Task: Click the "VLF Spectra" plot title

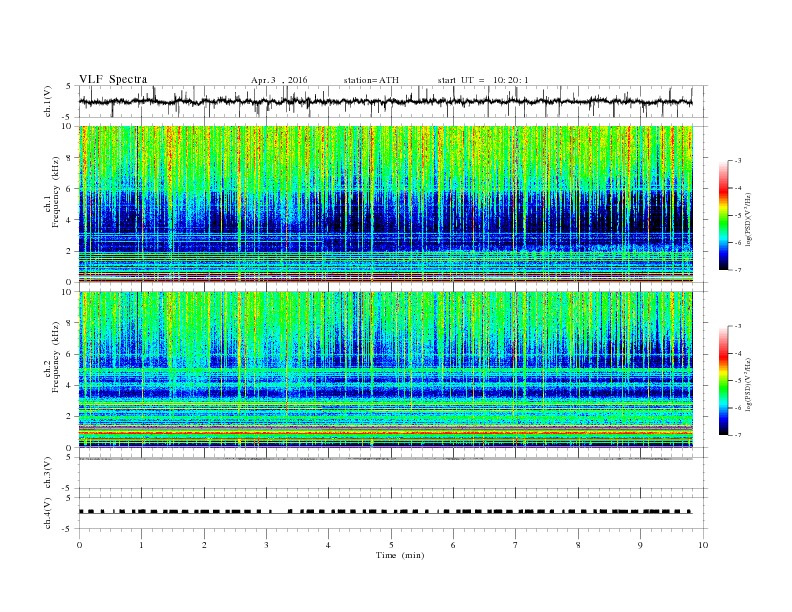Action: pyautogui.click(x=113, y=79)
